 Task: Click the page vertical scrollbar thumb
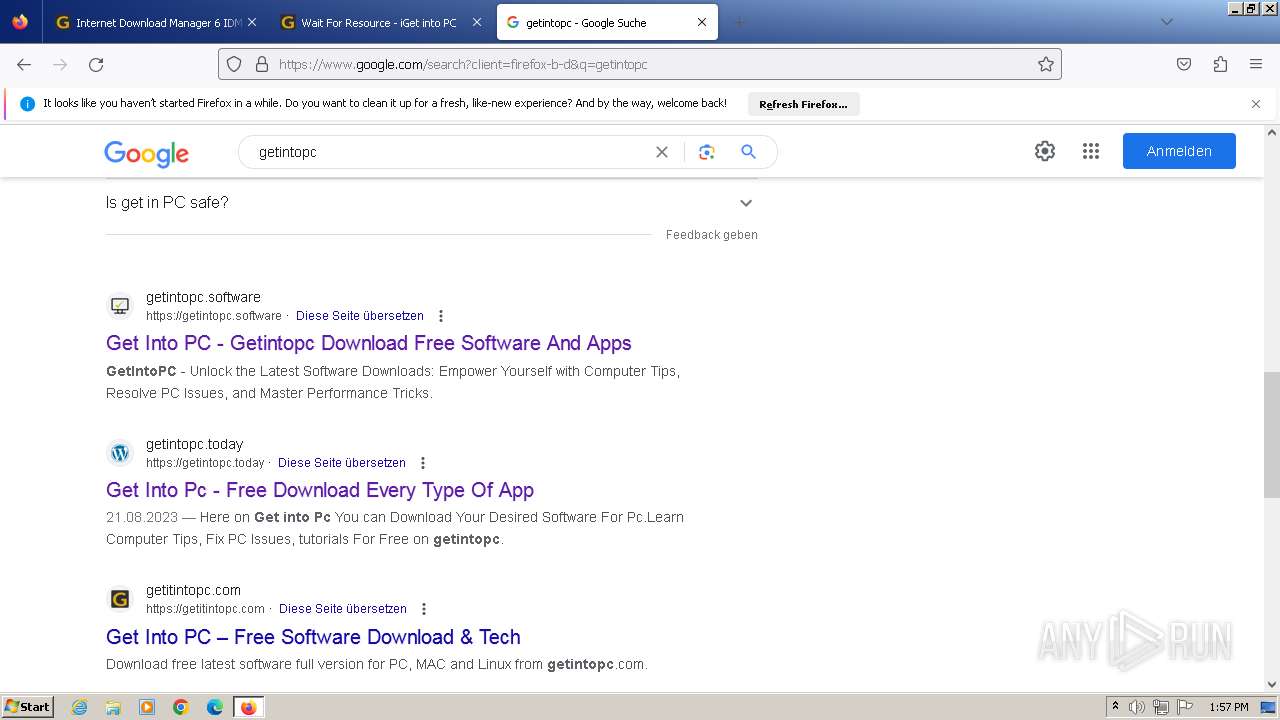tap(1272, 435)
